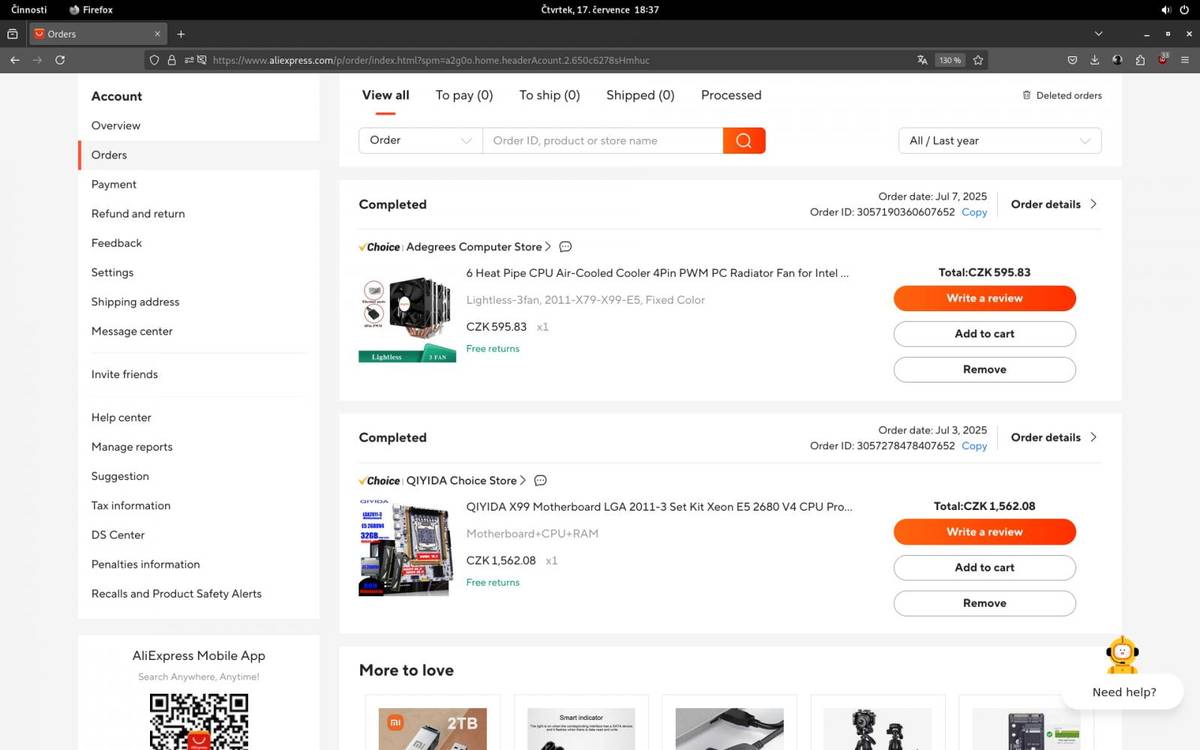Screen dimensions: 1200x750
Task: Expand order details for Jul 7 order
Action: point(1053,204)
